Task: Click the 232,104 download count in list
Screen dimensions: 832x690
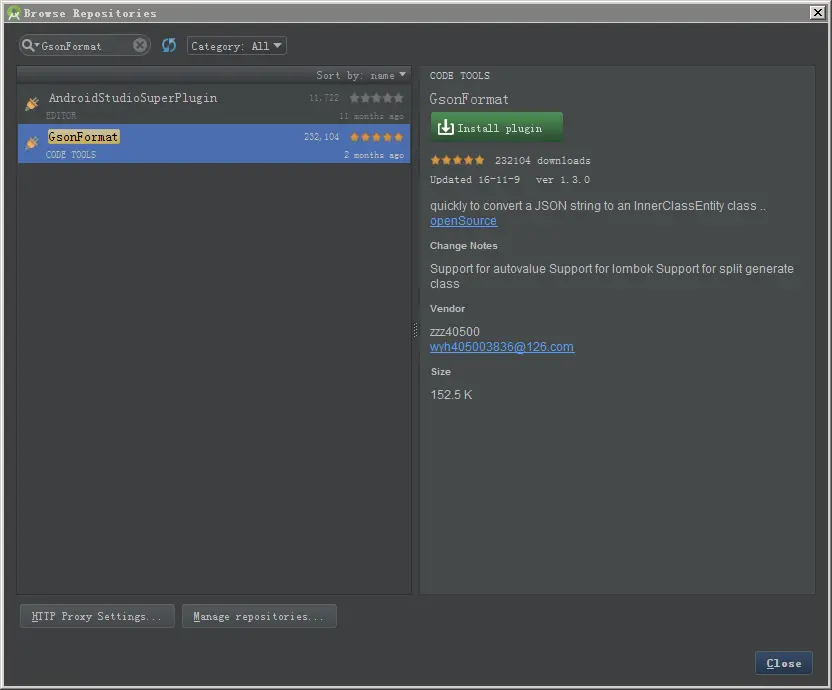Action: click(322, 137)
